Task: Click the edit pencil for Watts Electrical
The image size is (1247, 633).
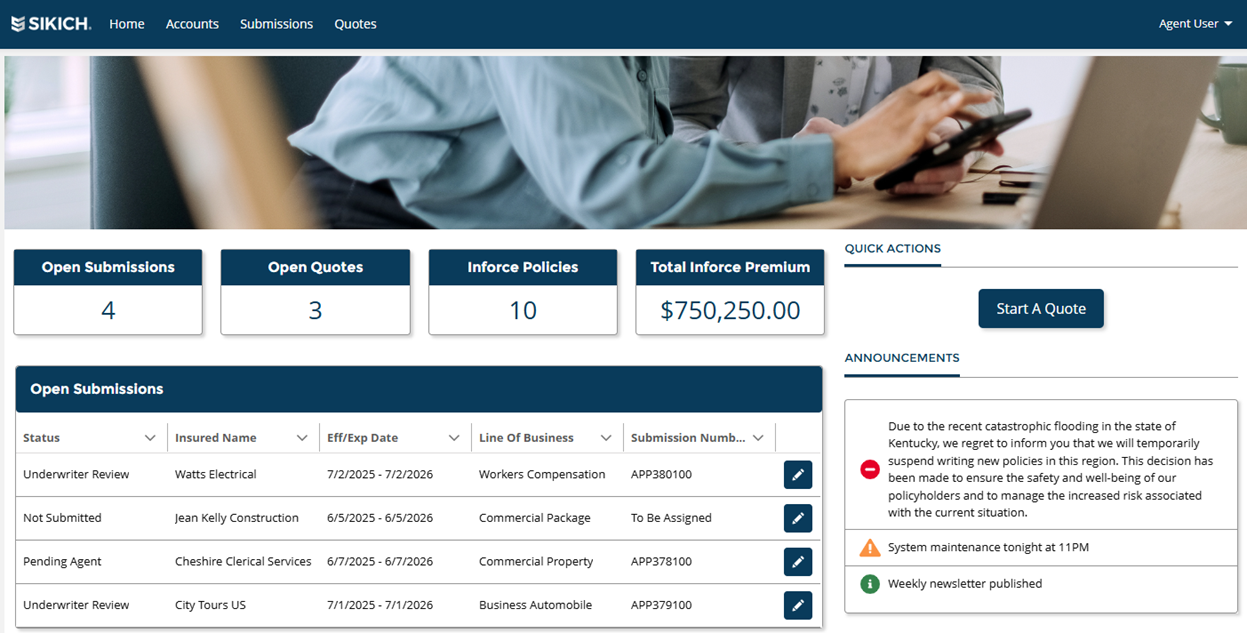Action: (797, 475)
